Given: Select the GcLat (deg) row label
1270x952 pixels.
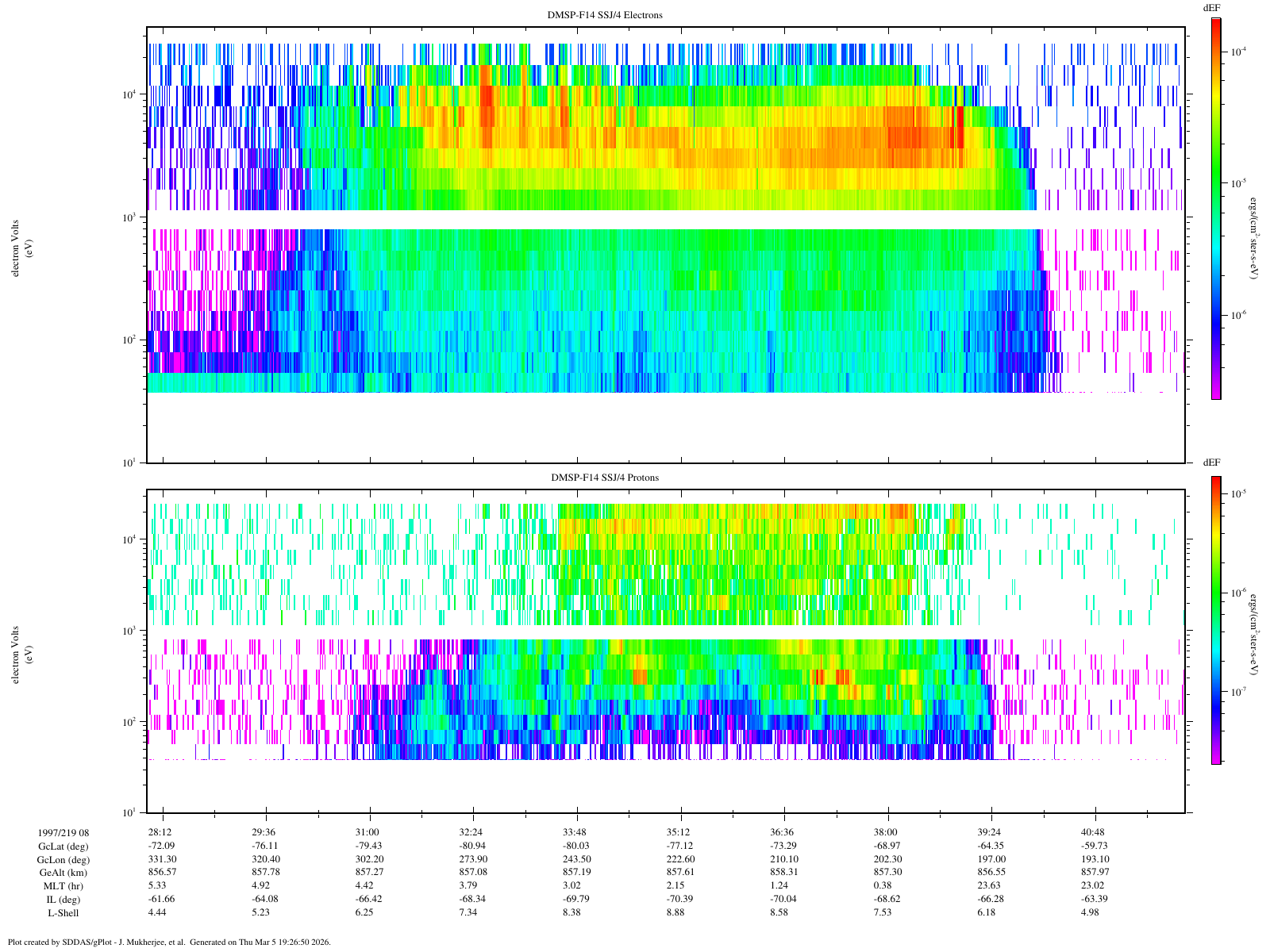Looking at the screenshot, I should (63, 846).
